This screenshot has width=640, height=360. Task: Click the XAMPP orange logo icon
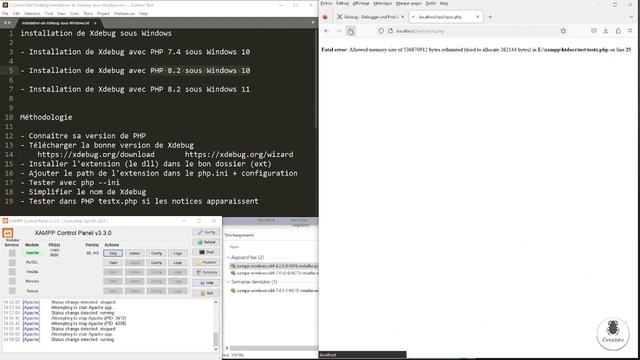tap(8, 233)
